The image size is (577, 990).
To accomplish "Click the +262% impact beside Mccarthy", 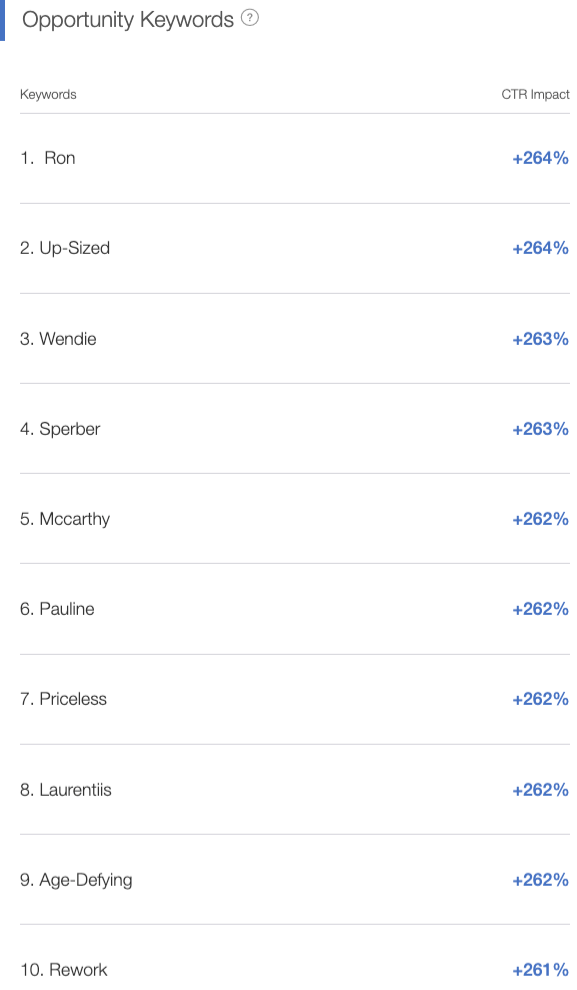I will pyautogui.click(x=540, y=520).
